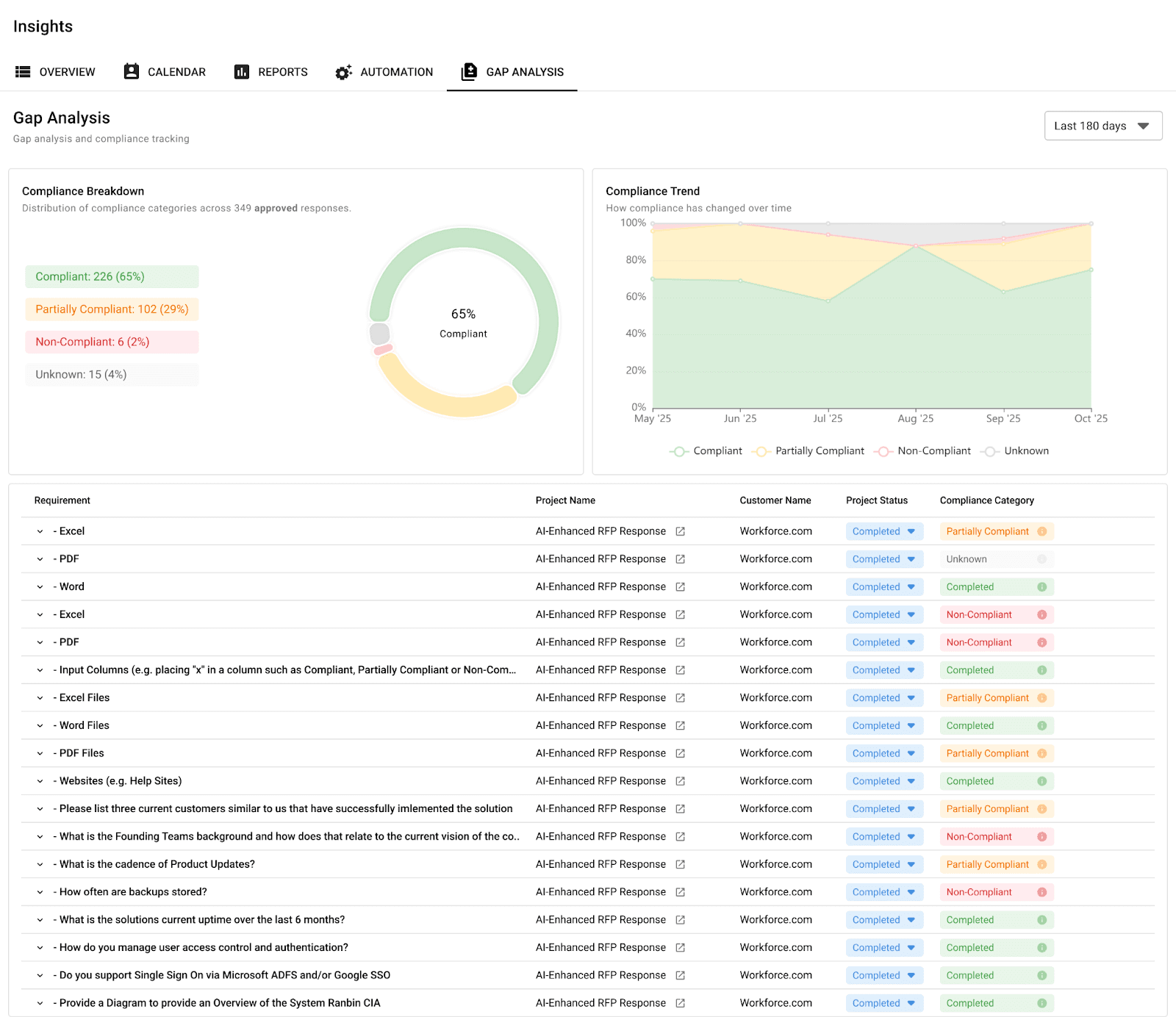Click the Customer Name column header
The width and height of the screenshot is (1176, 1017).
[x=775, y=500]
